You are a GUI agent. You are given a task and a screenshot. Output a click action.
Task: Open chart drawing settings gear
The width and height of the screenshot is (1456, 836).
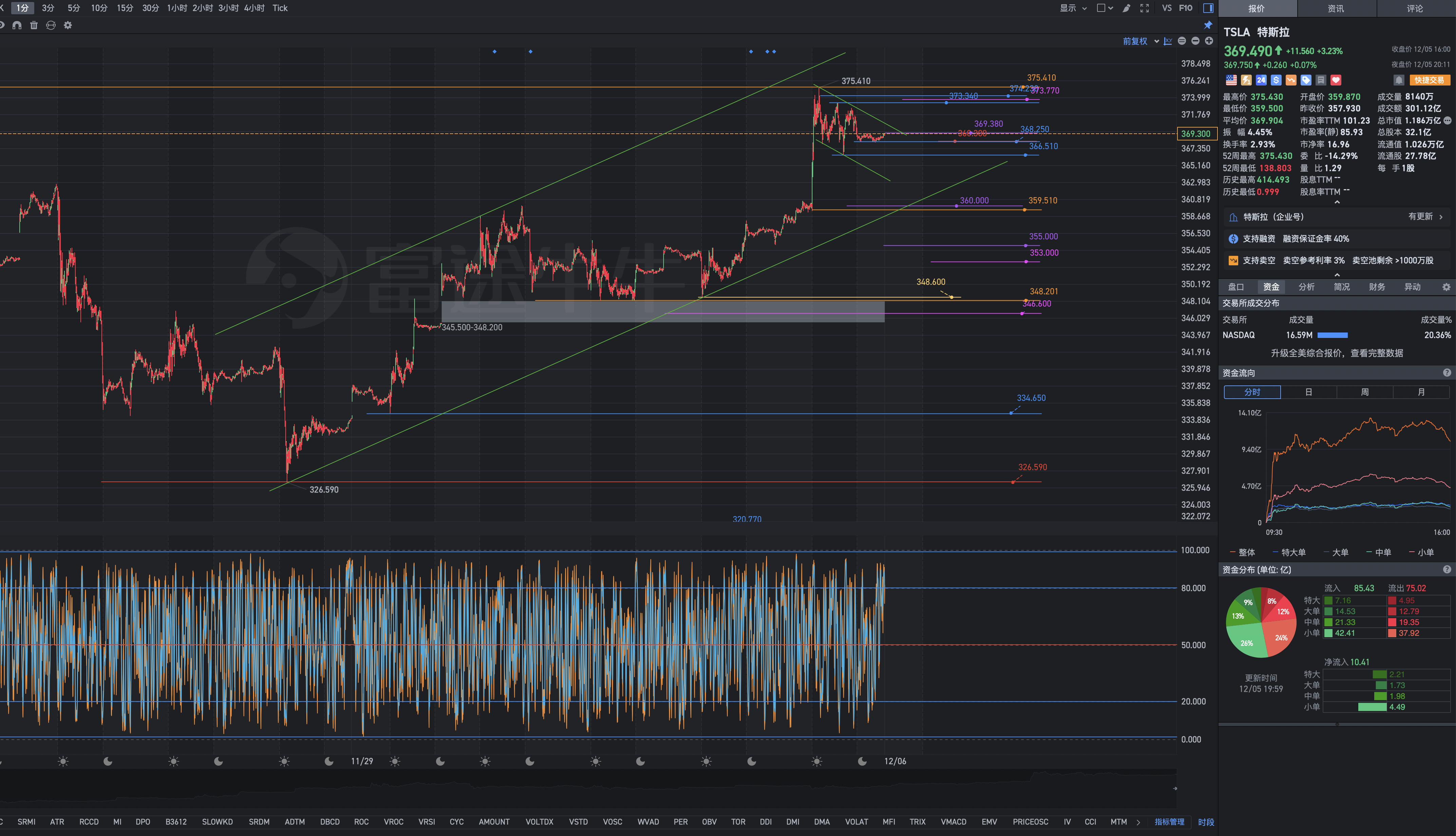pos(68,25)
